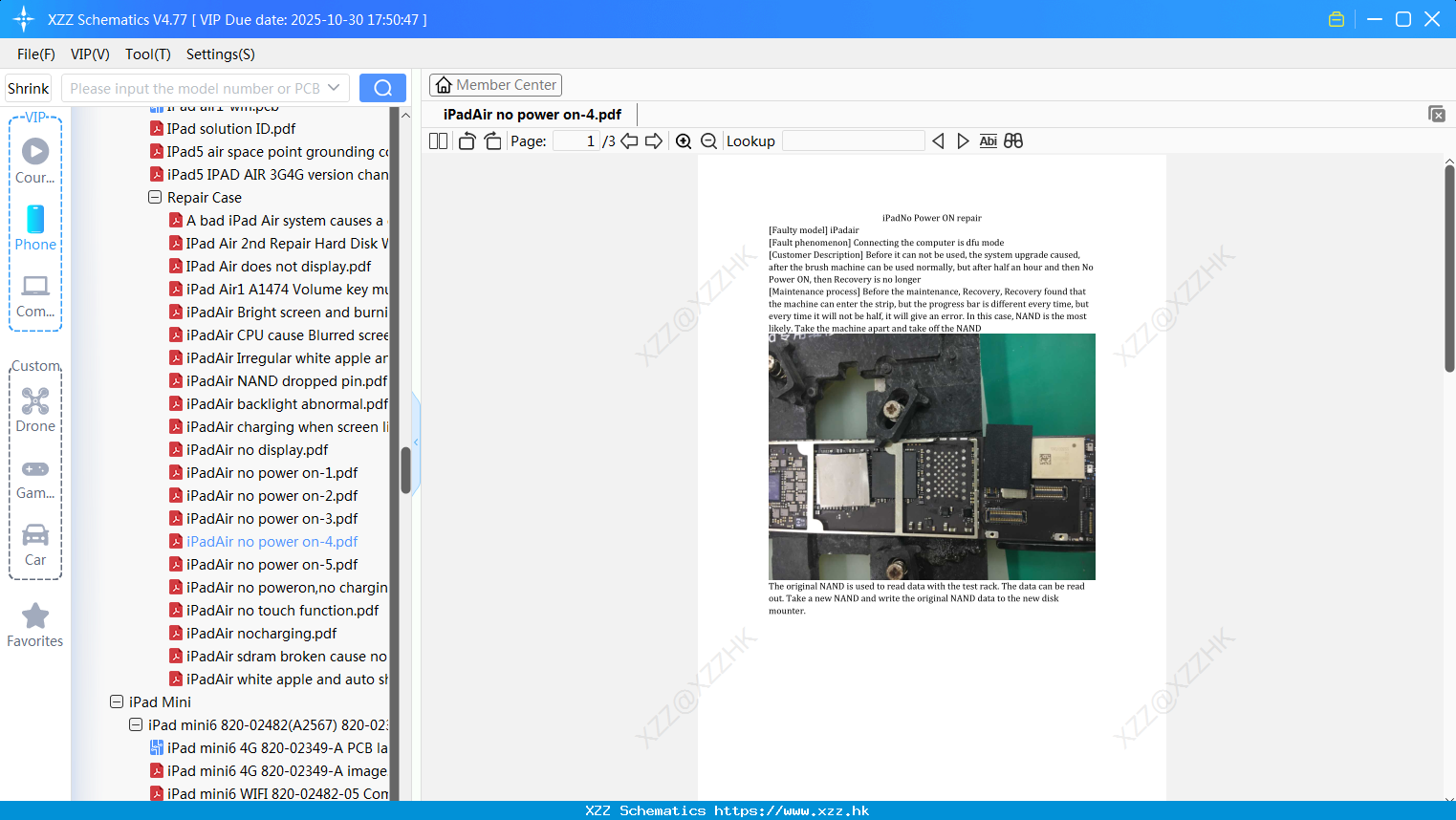Viewport: 1456px width, 820px height.
Task: Go to next page arrow
Action: [x=654, y=141]
